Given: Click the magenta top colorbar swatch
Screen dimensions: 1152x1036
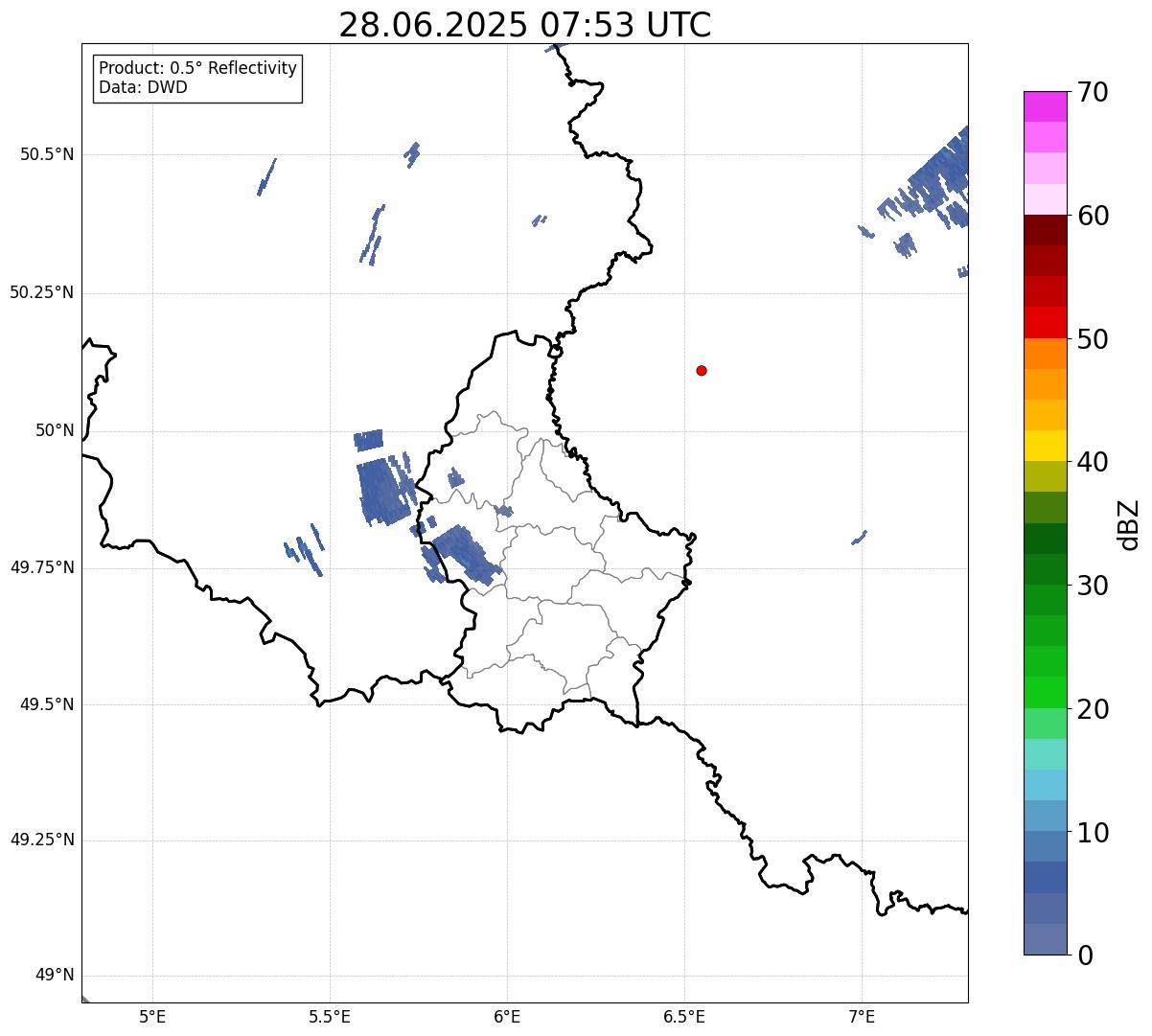Looking at the screenshot, I should [x=1045, y=106].
